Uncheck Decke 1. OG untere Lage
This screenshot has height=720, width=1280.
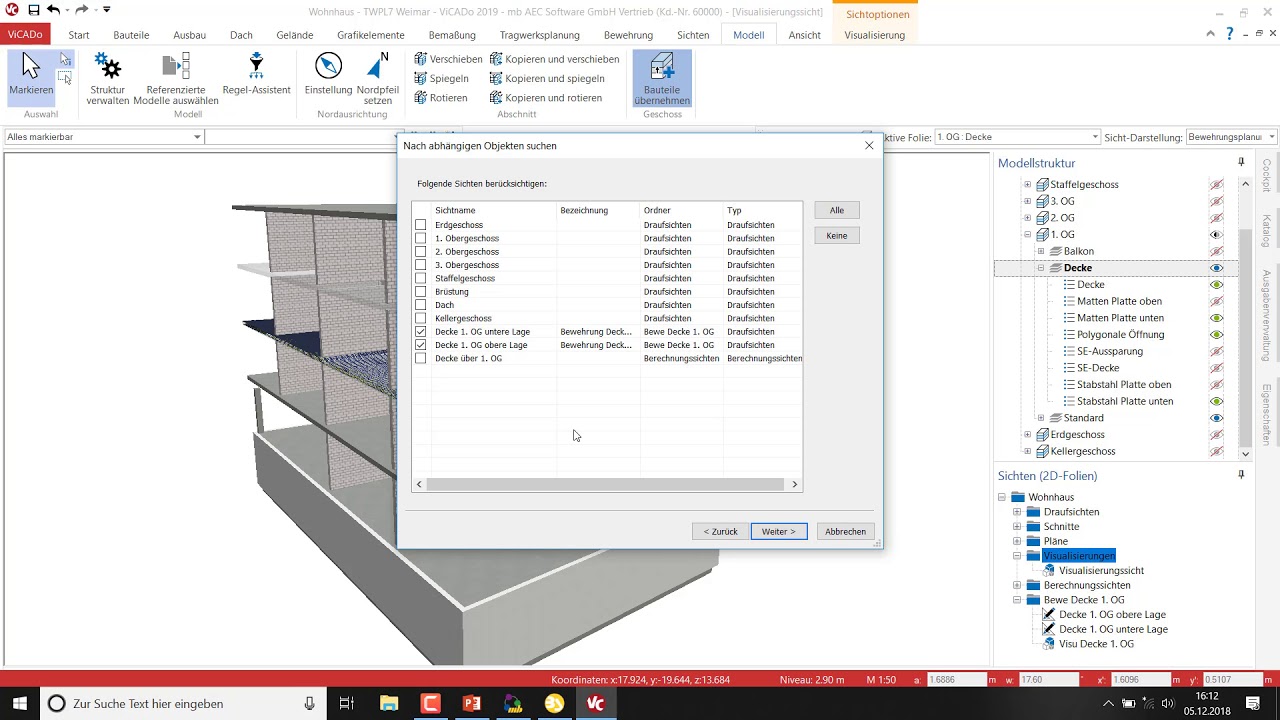click(x=421, y=331)
